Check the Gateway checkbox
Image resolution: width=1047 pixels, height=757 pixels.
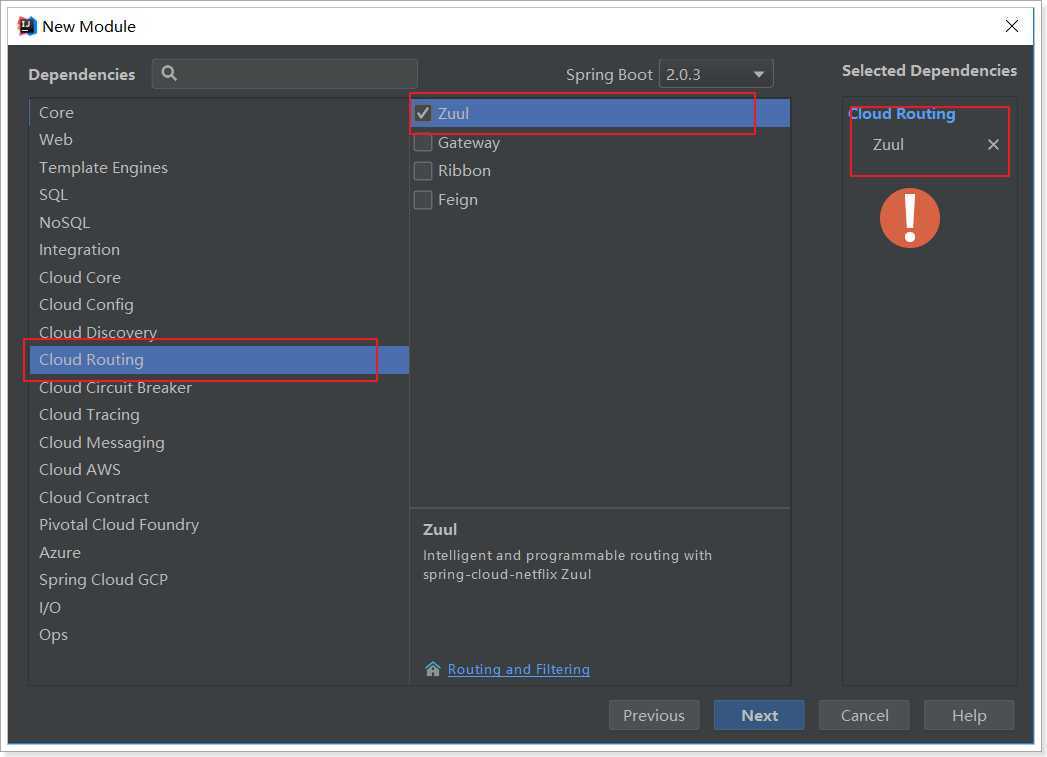(423, 142)
